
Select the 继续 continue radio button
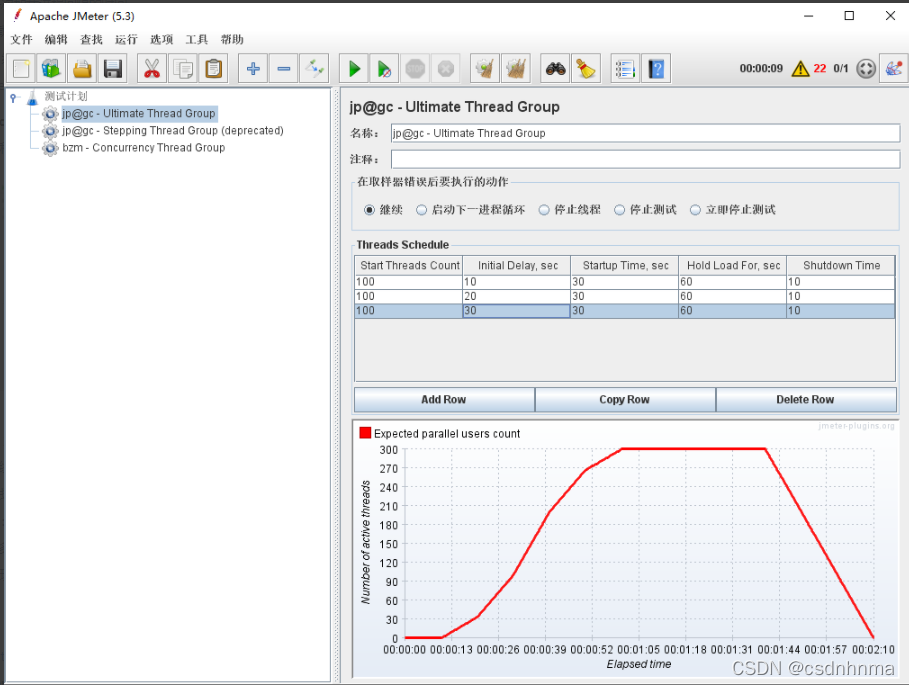(x=369, y=210)
